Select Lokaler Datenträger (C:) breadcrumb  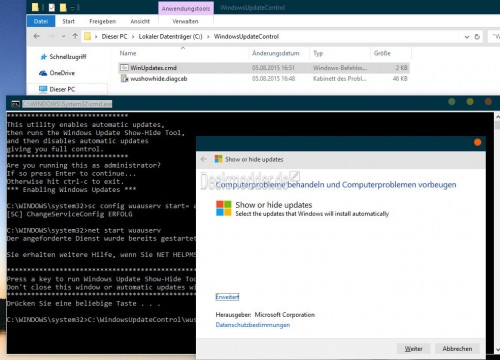point(170,36)
